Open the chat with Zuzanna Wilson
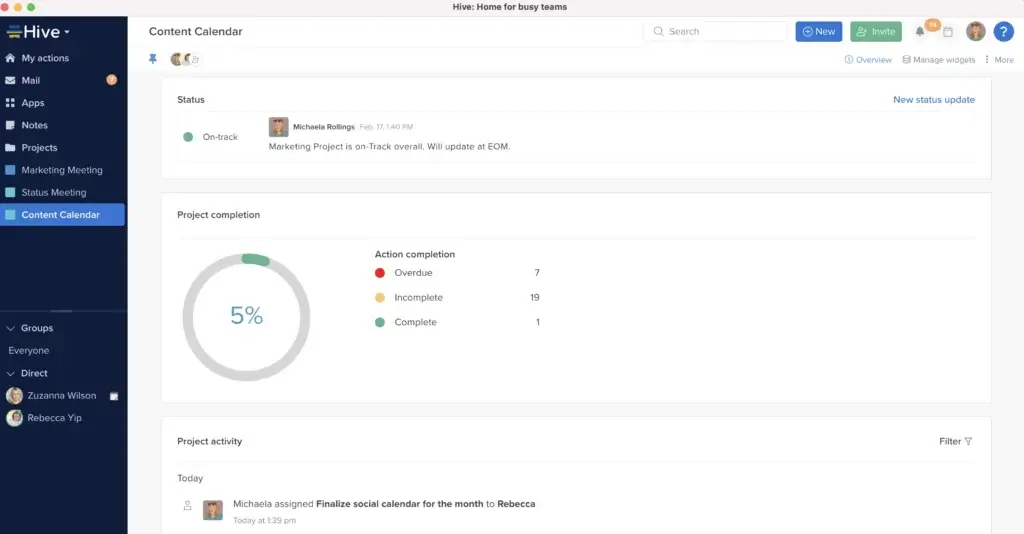This screenshot has height=534, width=1024. pyautogui.click(x=62, y=396)
